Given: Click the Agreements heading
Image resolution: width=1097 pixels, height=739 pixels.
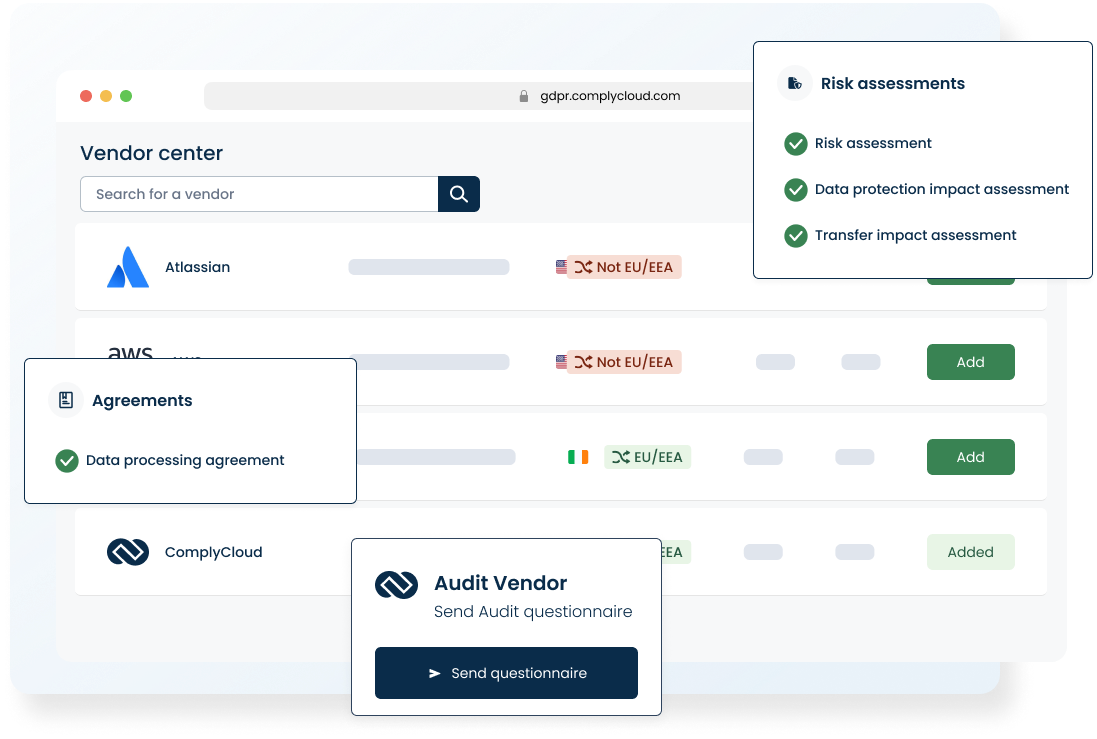Looking at the screenshot, I should click(x=142, y=400).
